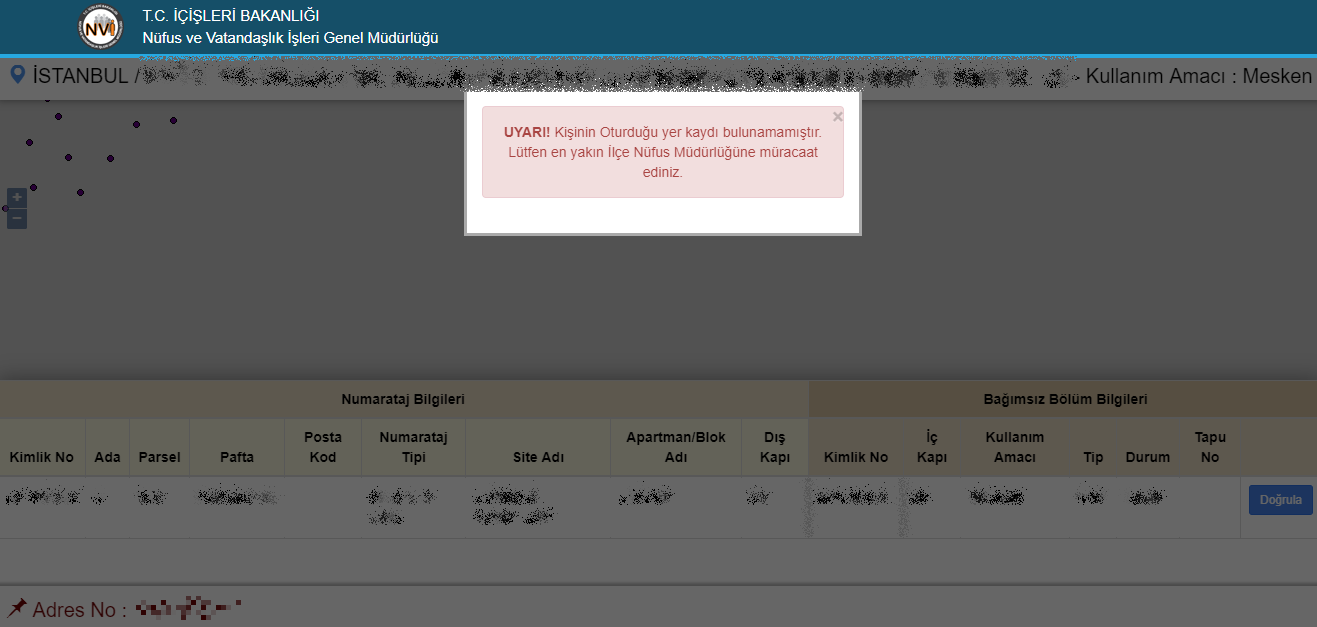This screenshot has width=1317, height=627.
Task: Zoom in on the map
Action: (17, 198)
